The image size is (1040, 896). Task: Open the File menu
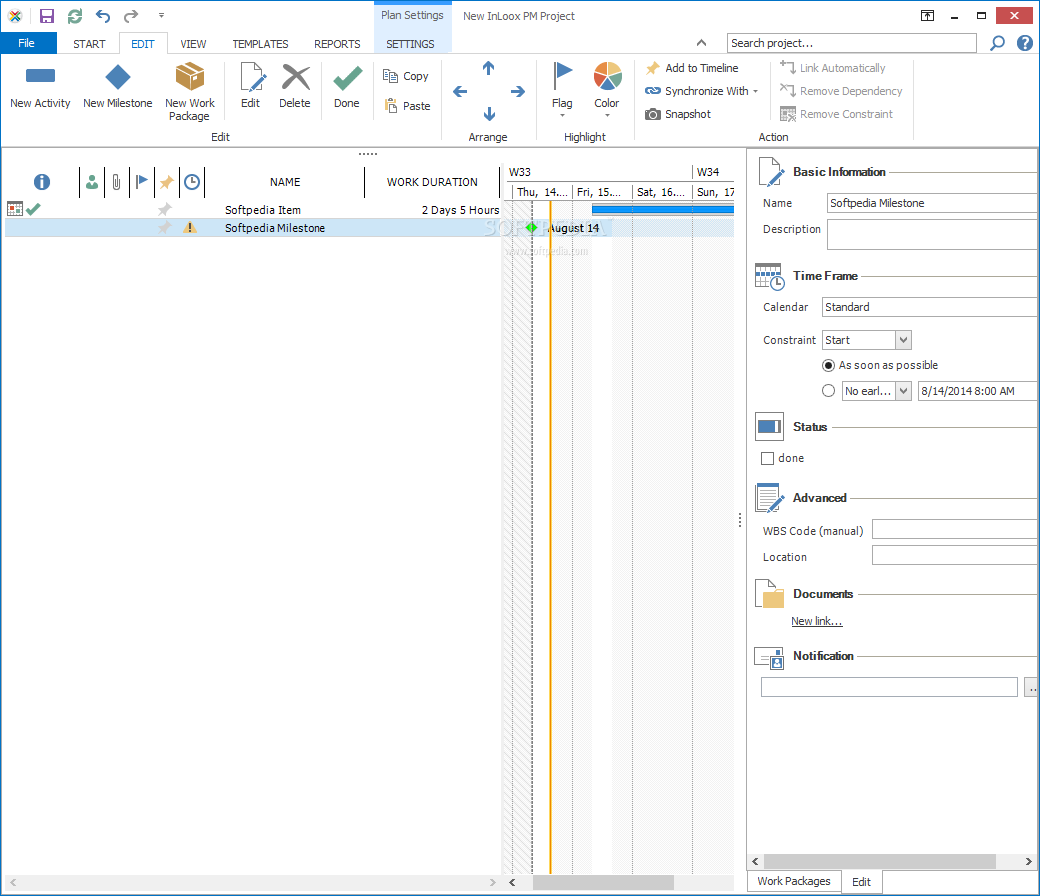27,43
